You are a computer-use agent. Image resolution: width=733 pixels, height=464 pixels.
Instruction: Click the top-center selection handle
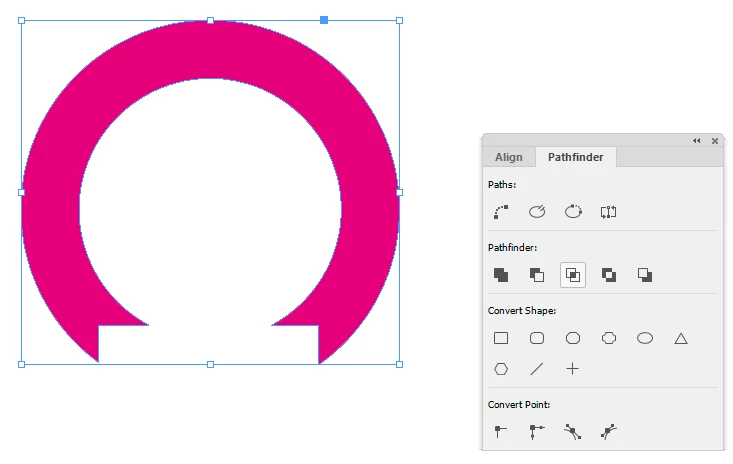click(x=210, y=21)
